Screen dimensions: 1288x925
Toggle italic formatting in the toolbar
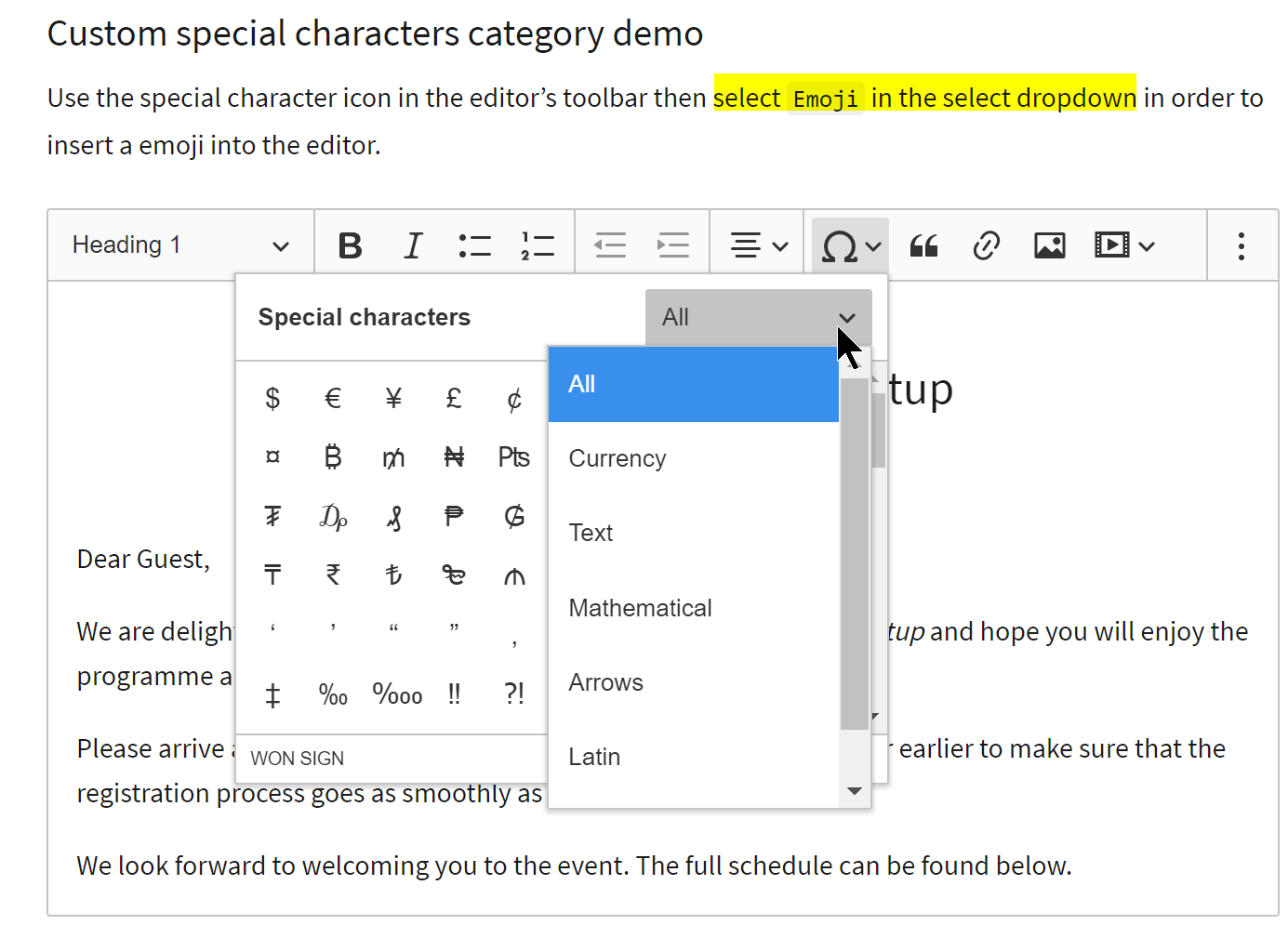click(x=413, y=245)
